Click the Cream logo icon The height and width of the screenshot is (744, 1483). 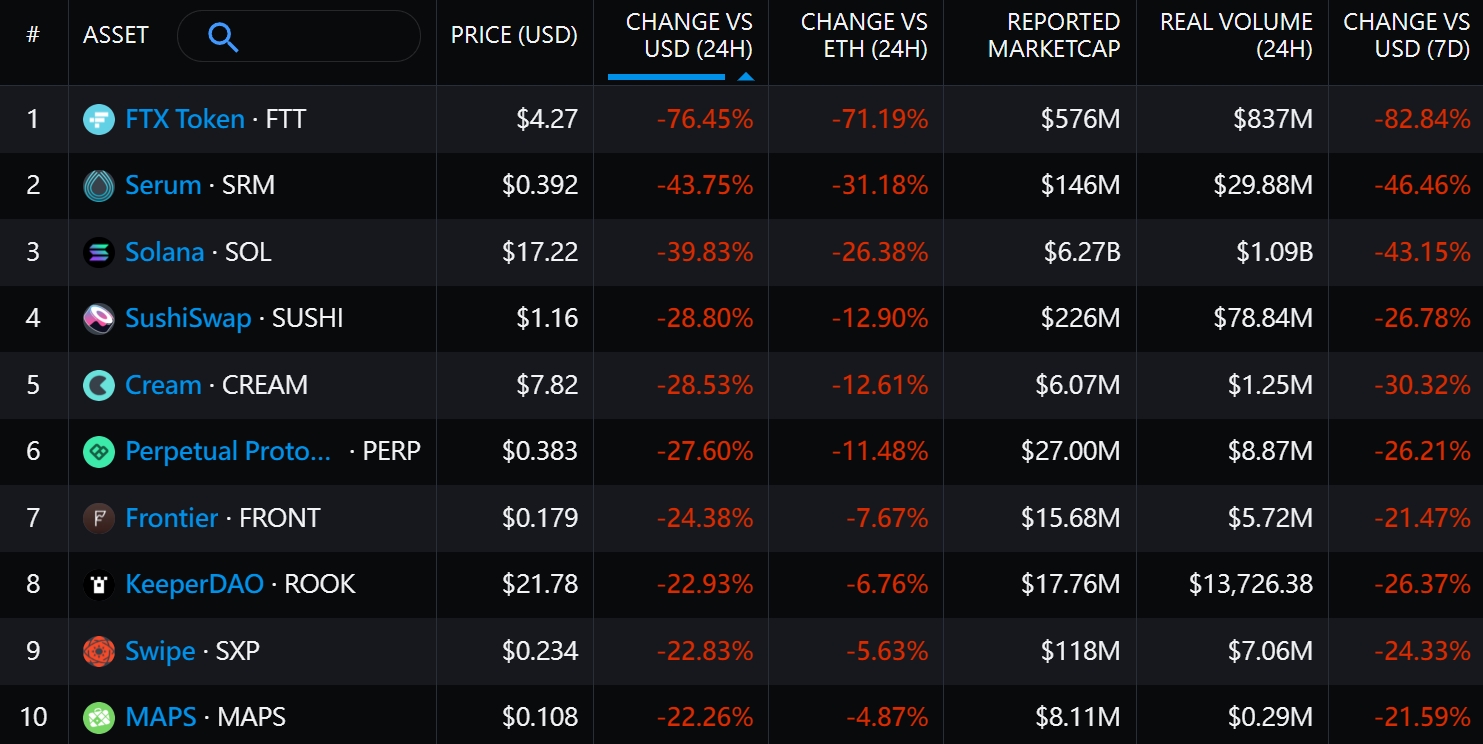tap(99, 385)
